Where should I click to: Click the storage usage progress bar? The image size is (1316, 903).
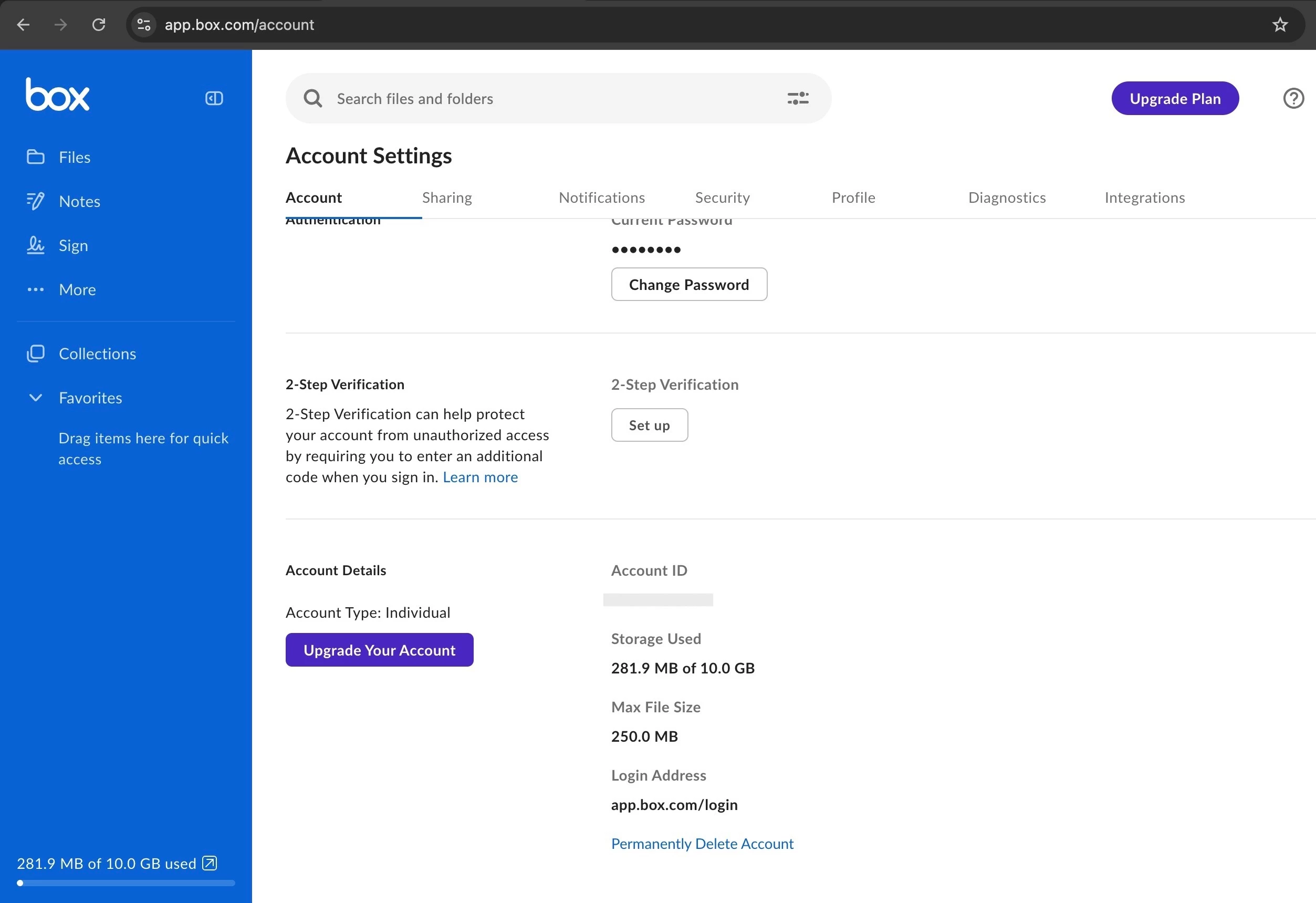click(x=126, y=883)
